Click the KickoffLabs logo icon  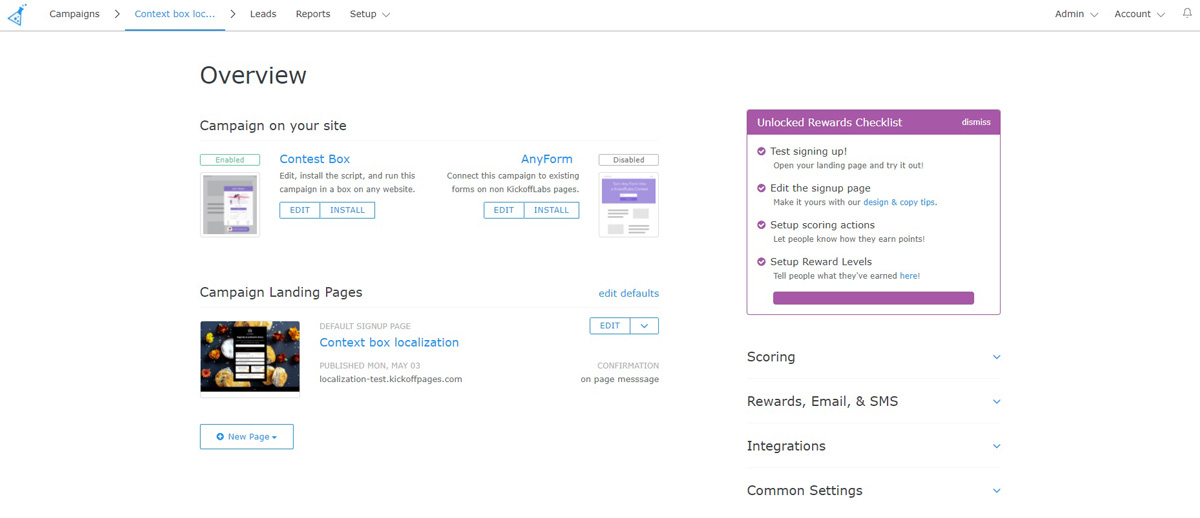click(16, 14)
